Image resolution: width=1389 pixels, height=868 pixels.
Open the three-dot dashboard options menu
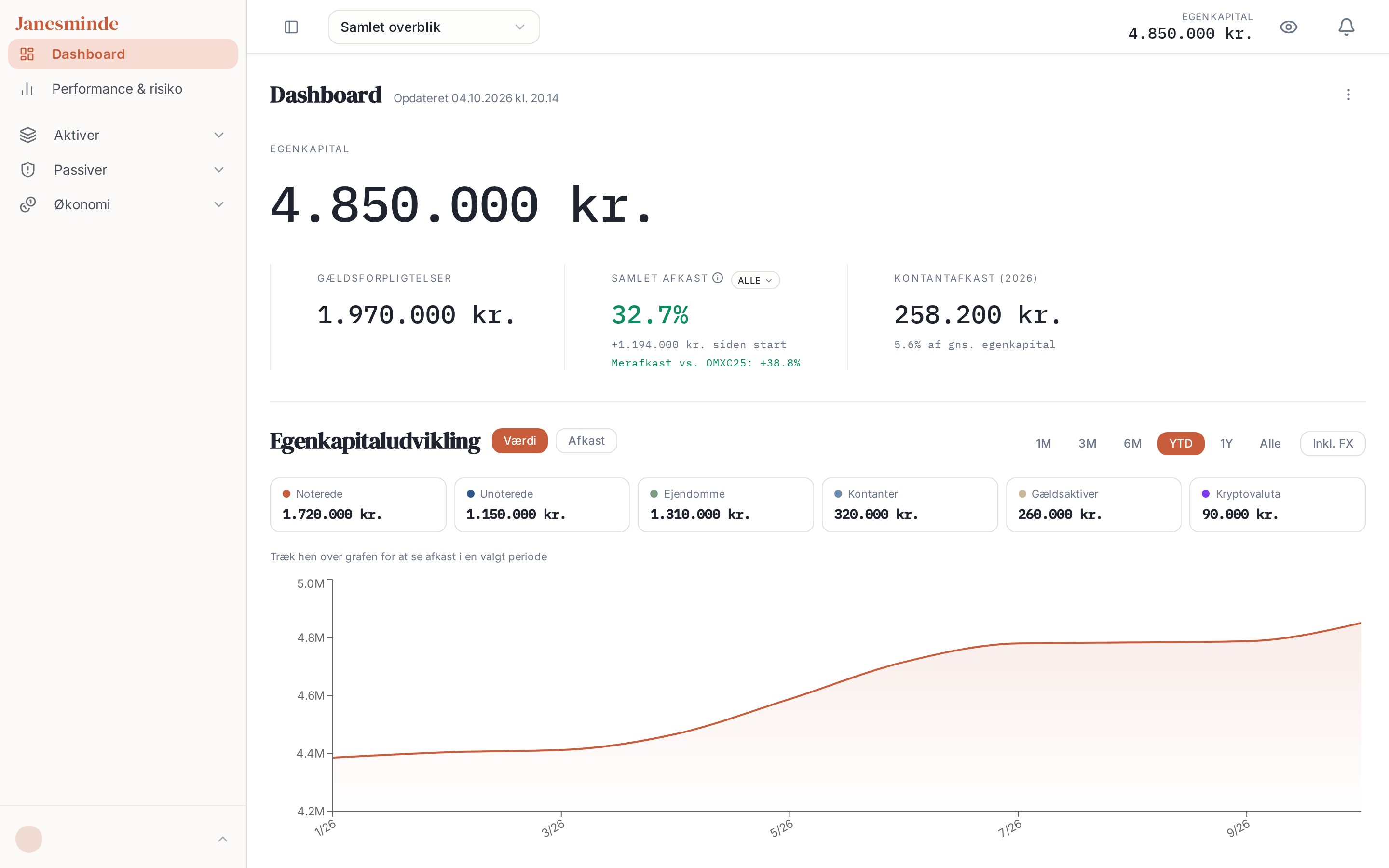(x=1348, y=95)
